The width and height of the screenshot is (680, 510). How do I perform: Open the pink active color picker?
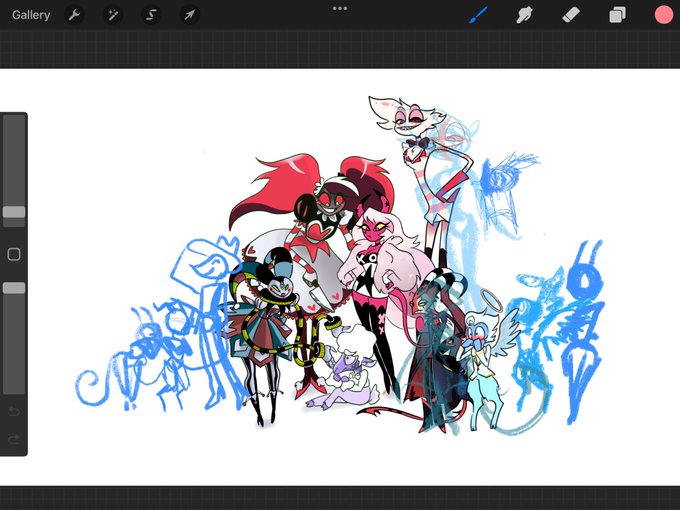664,15
